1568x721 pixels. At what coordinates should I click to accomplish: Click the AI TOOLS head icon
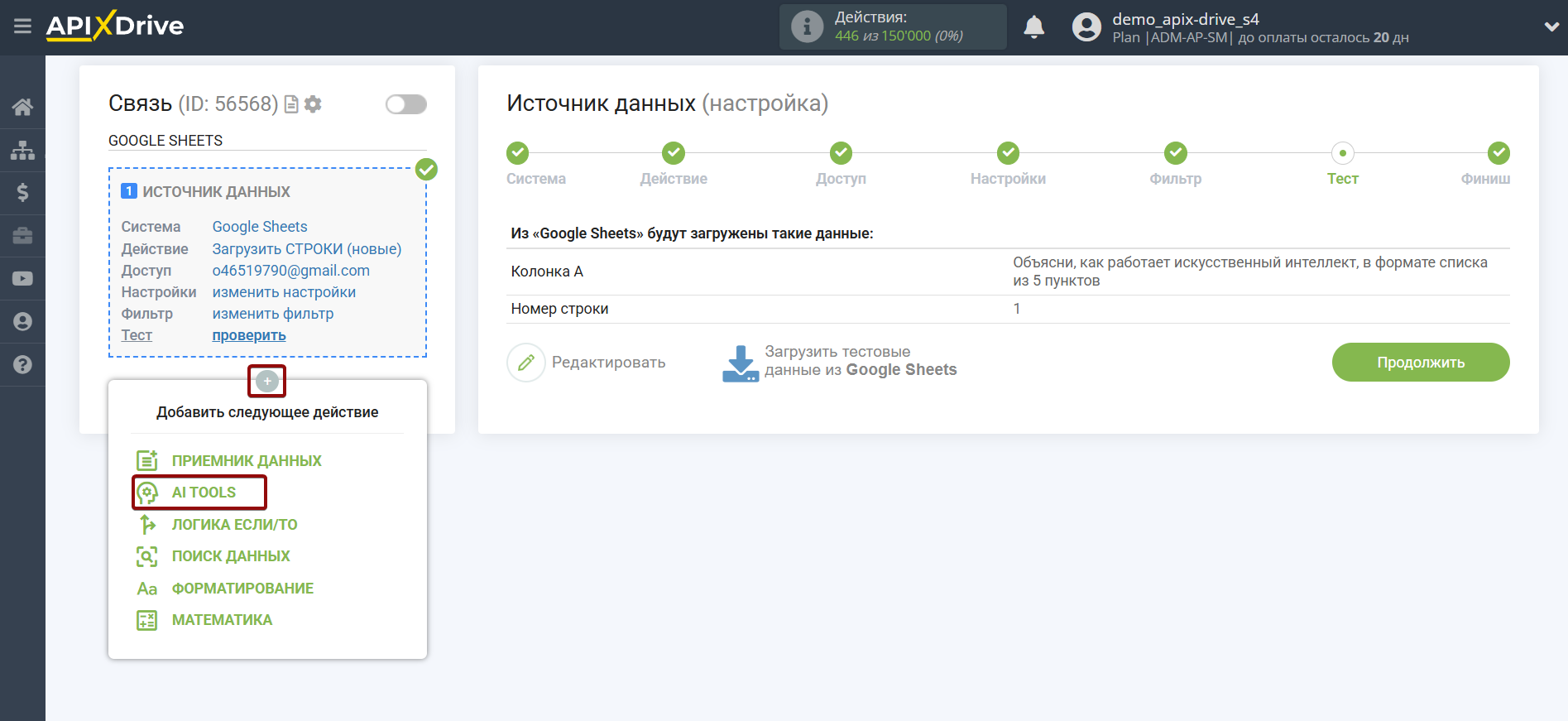[147, 493]
